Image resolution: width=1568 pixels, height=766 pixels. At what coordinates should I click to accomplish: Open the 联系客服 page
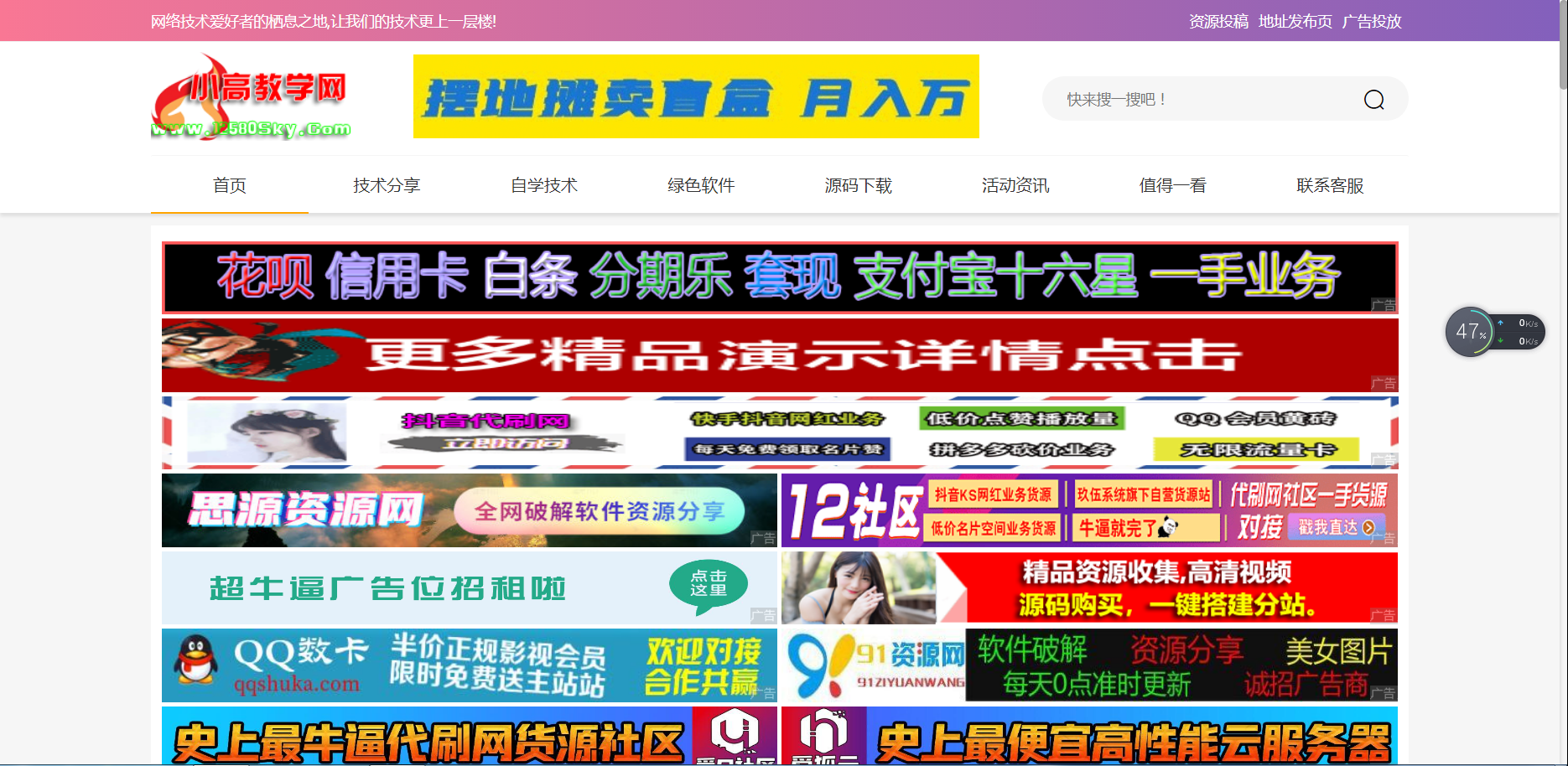[x=1329, y=186]
